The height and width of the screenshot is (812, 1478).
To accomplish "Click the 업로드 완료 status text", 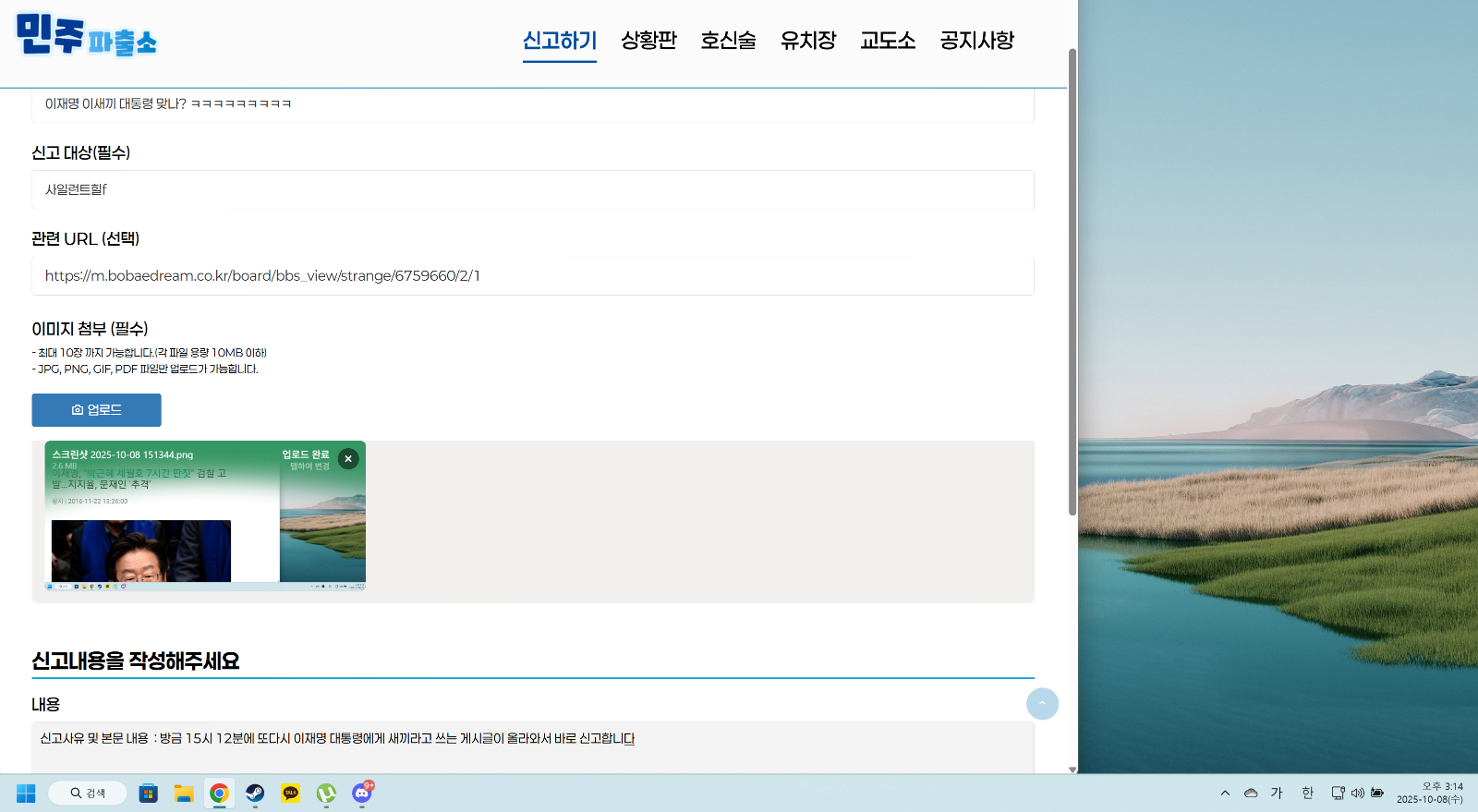I will point(306,454).
